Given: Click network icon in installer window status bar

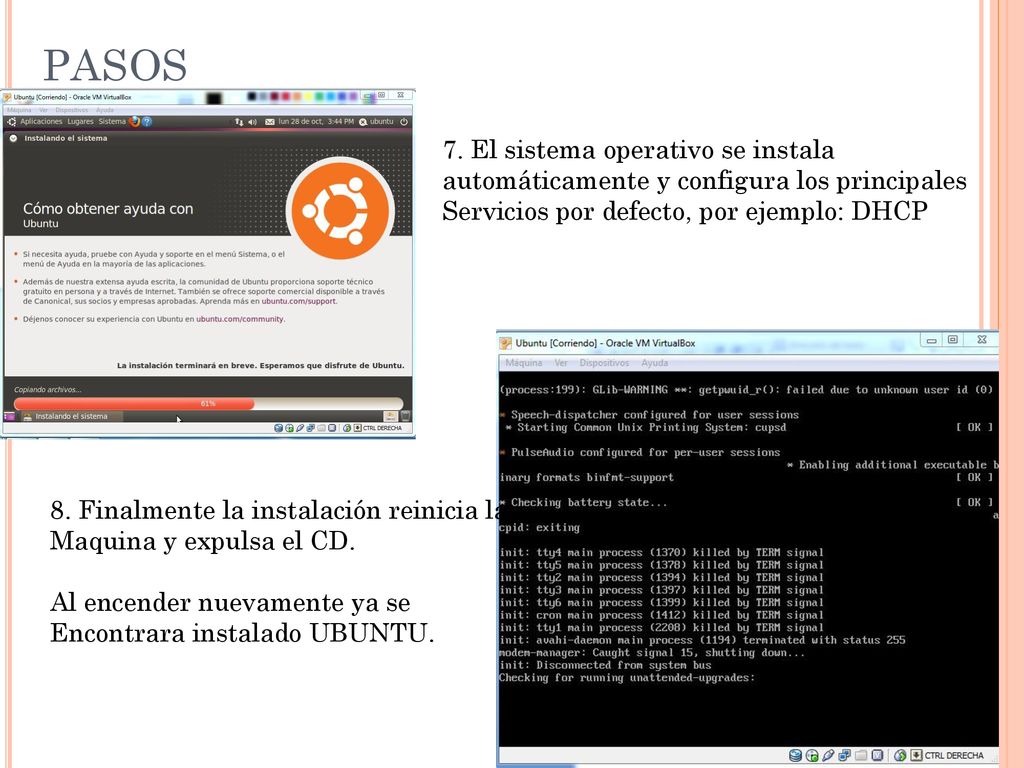Looking at the screenshot, I should pos(310,428).
